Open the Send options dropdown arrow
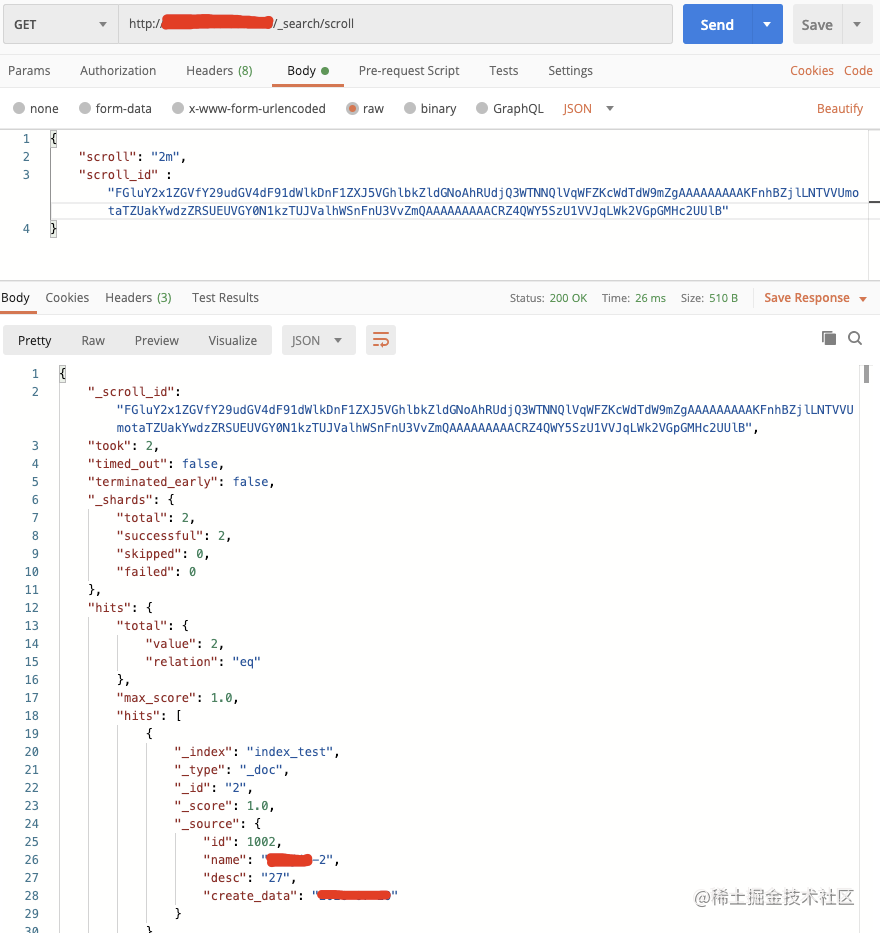This screenshot has width=880, height=933. pos(768,24)
